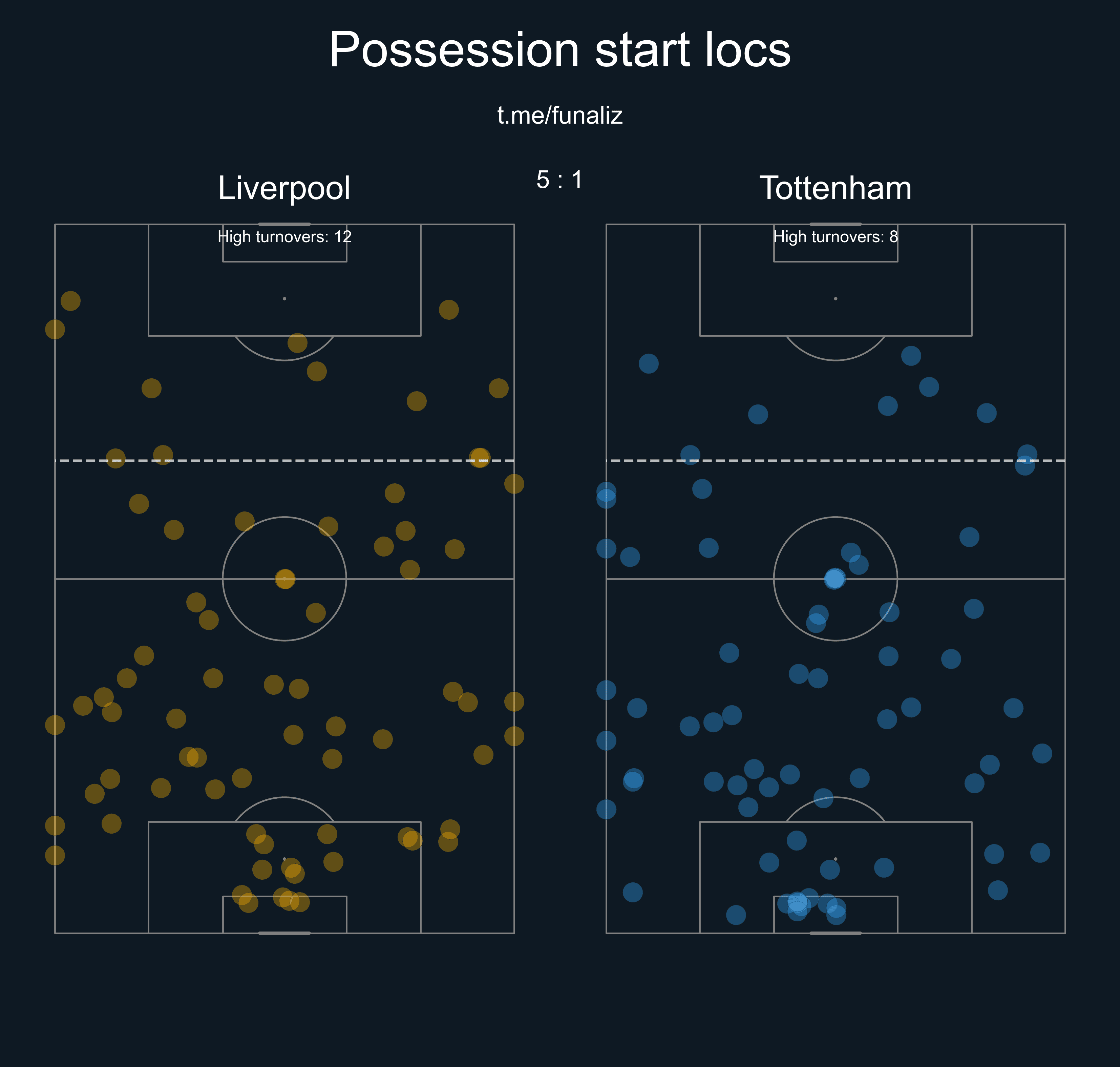Click the top goal on Tottenham's pitch
Viewport: 1120px width, 1067px height.
click(x=835, y=224)
